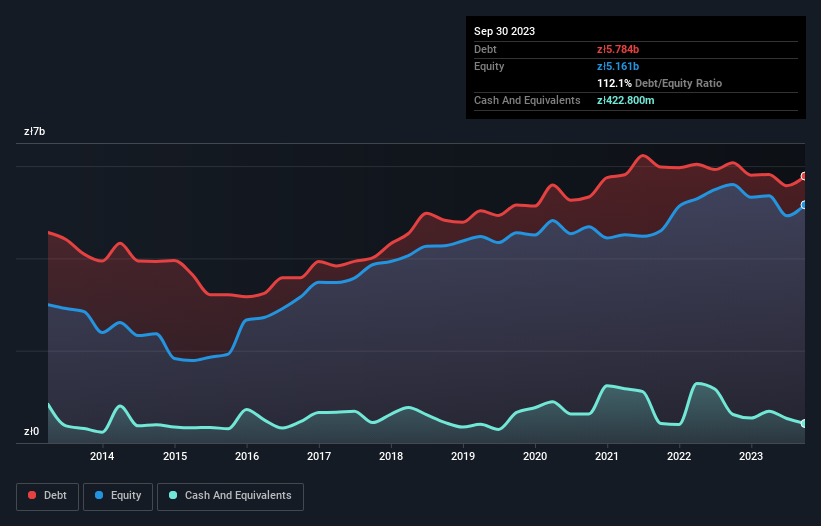Image resolution: width=821 pixels, height=526 pixels.
Task: Click the 2015 x-axis label
Action: pos(175,456)
